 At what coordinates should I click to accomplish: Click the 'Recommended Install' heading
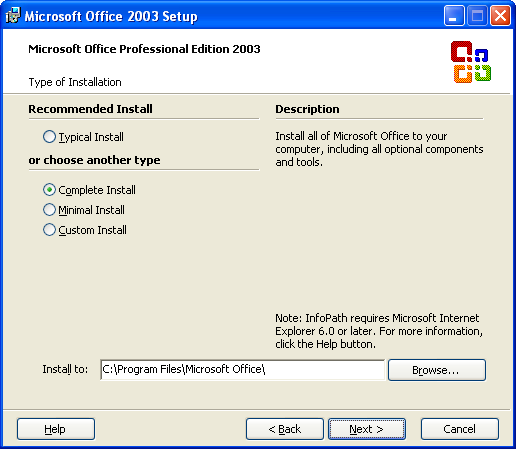90,109
